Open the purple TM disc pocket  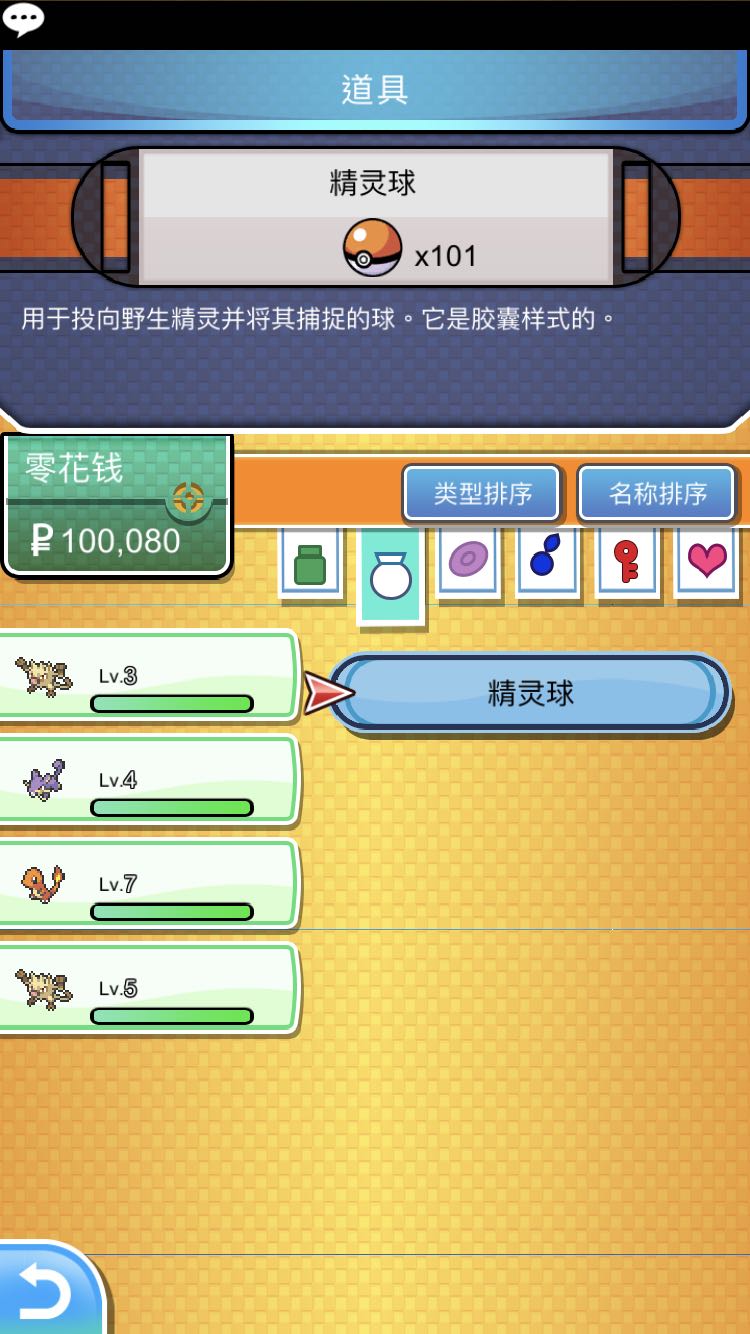(469, 562)
